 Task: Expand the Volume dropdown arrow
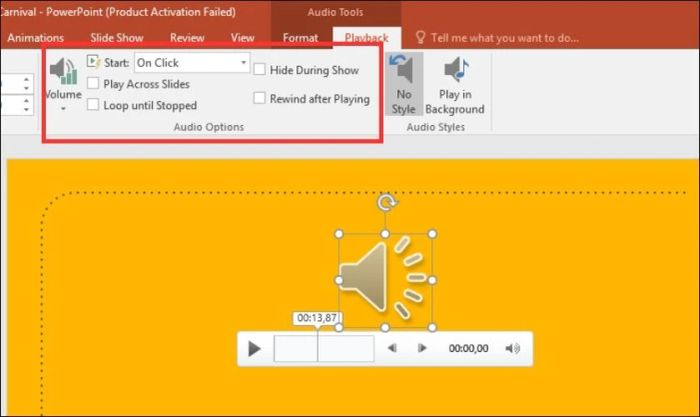click(62, 108)
